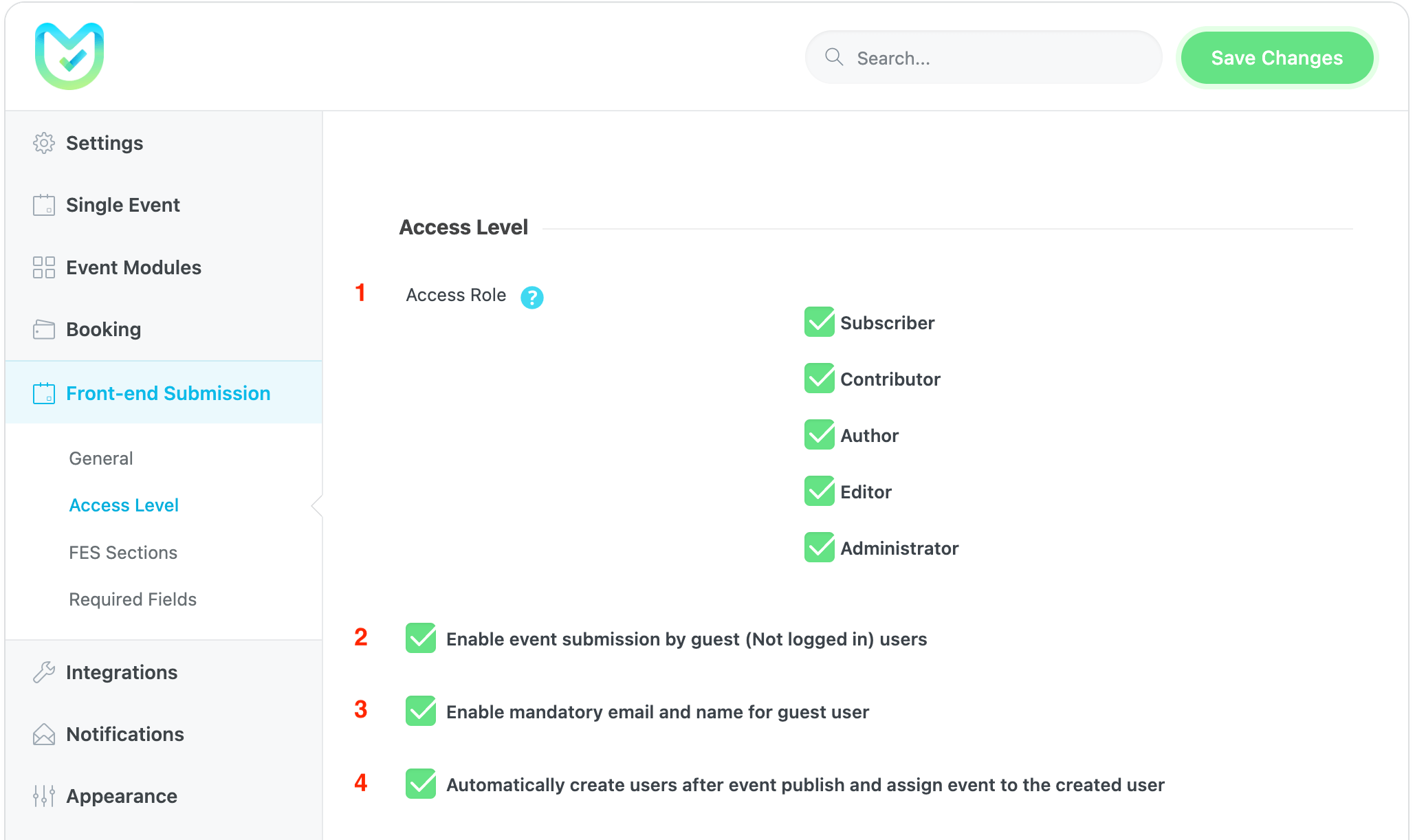Click the Integrations wrench icon

[44, 672]
